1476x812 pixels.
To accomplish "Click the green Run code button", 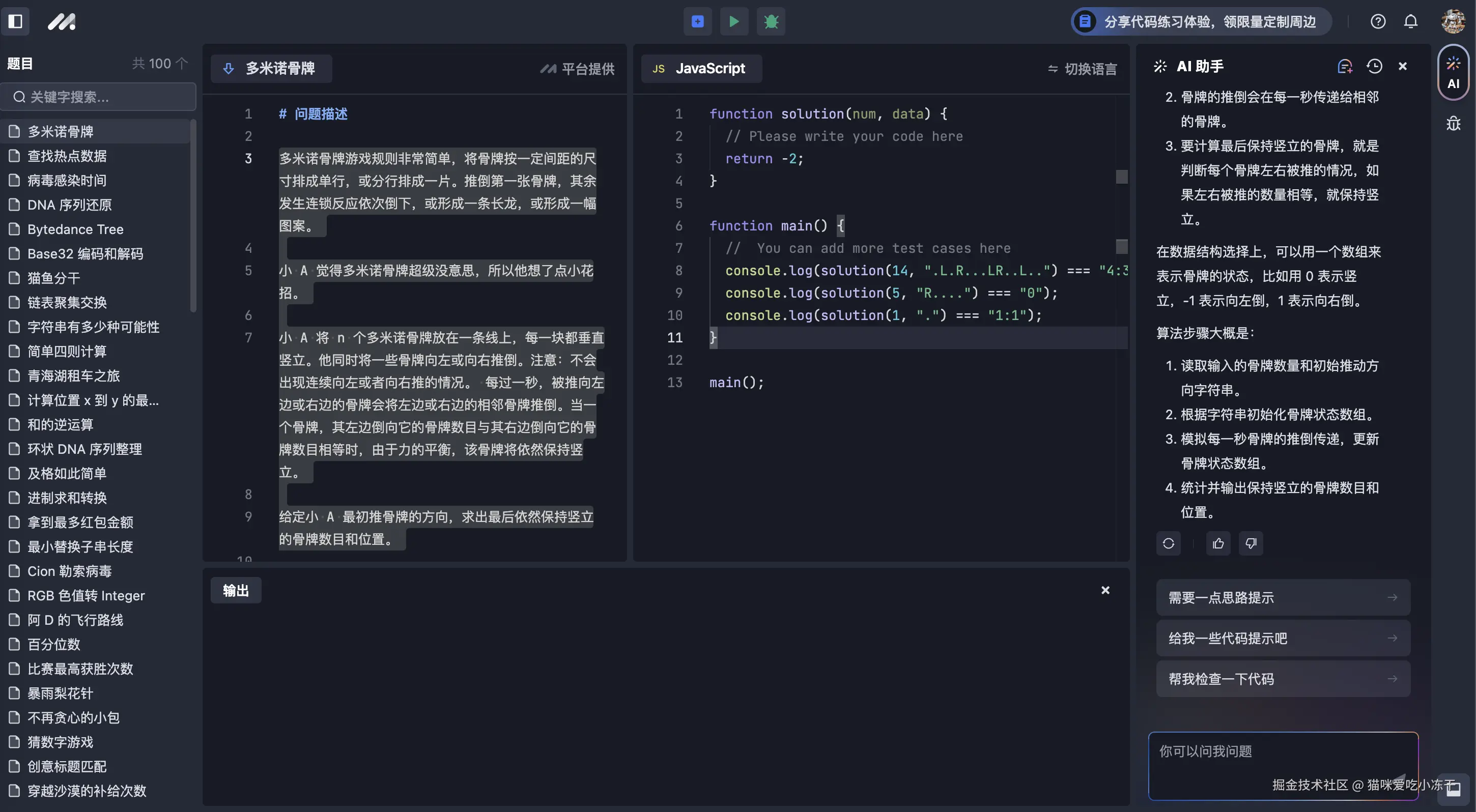I will coord(734,21).
